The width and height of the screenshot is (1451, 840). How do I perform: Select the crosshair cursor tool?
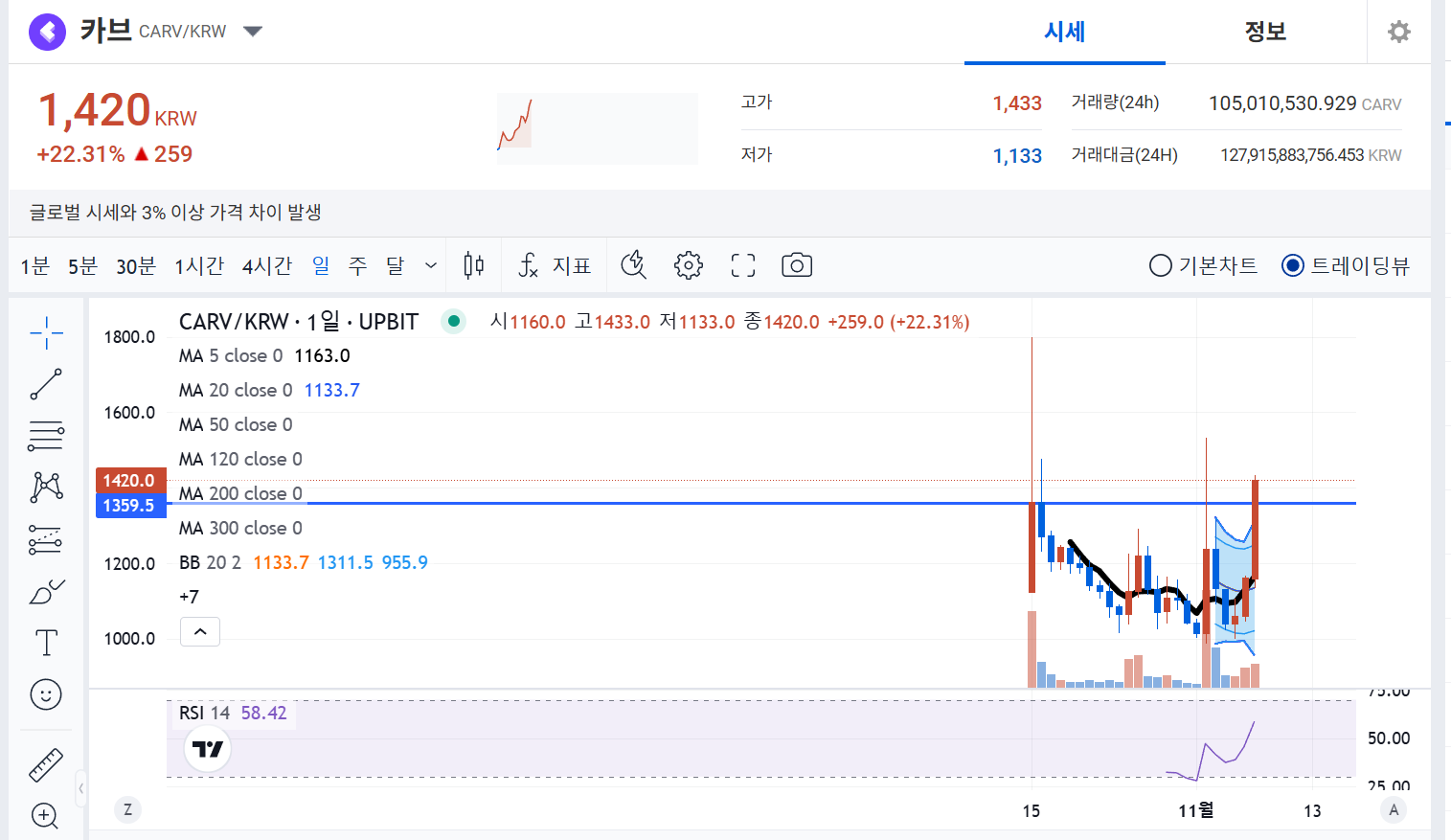coord(46,333)
